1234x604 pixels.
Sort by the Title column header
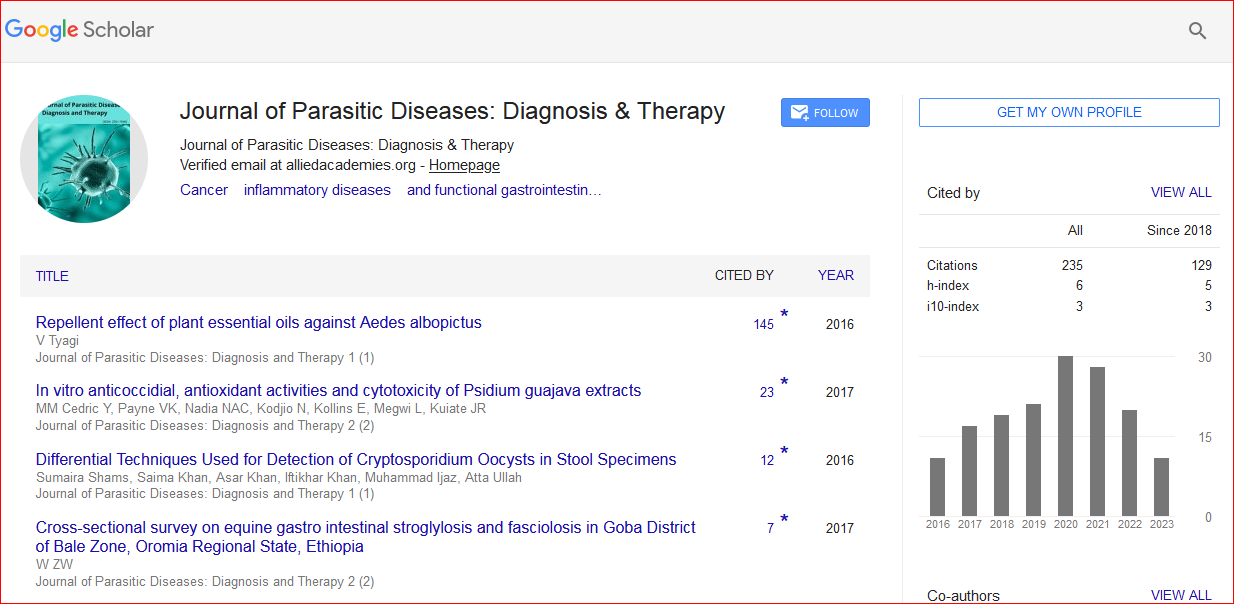[x=52, y=276]
